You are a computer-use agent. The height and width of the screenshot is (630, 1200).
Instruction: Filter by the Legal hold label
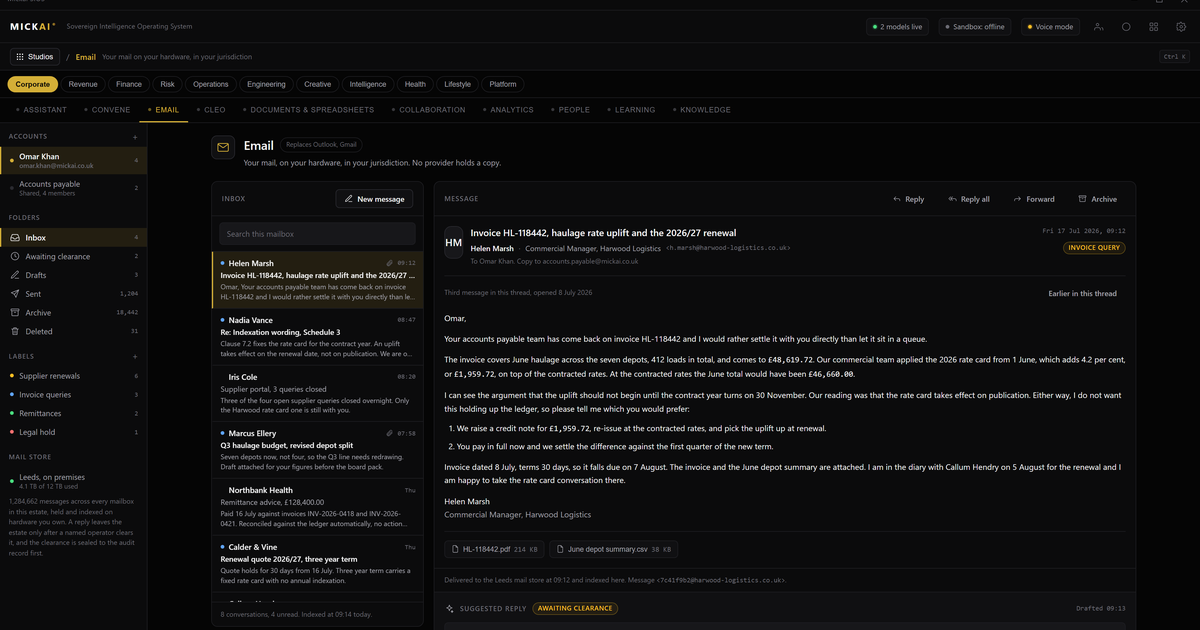[73, 432]
